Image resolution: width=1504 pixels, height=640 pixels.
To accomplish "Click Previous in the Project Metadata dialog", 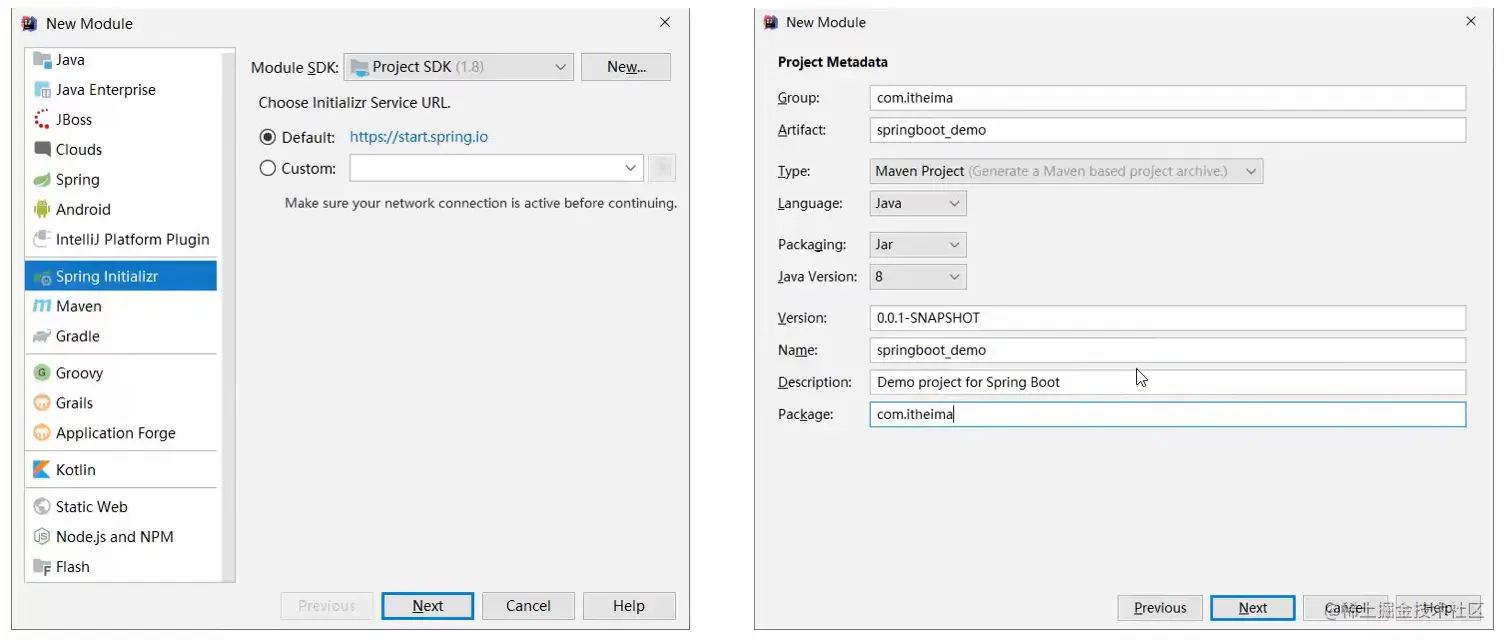I will coord(1160,608).
